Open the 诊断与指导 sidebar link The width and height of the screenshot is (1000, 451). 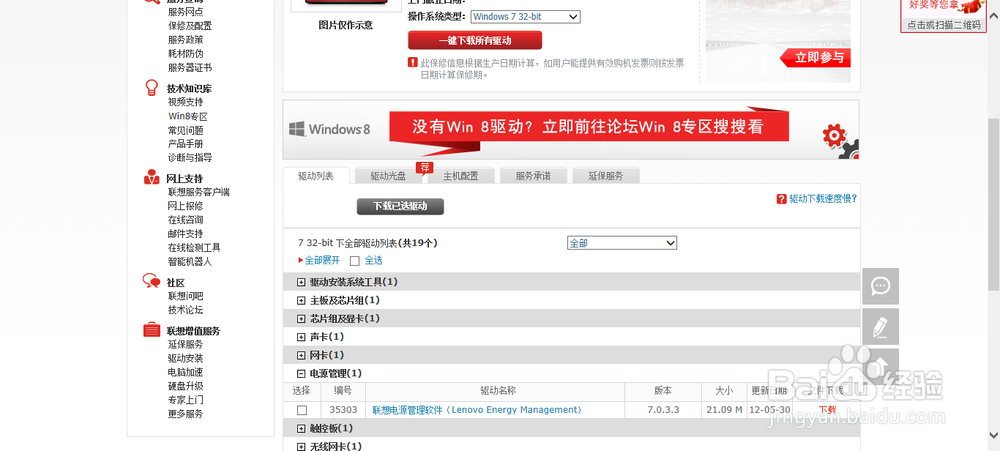click(190, 158)
